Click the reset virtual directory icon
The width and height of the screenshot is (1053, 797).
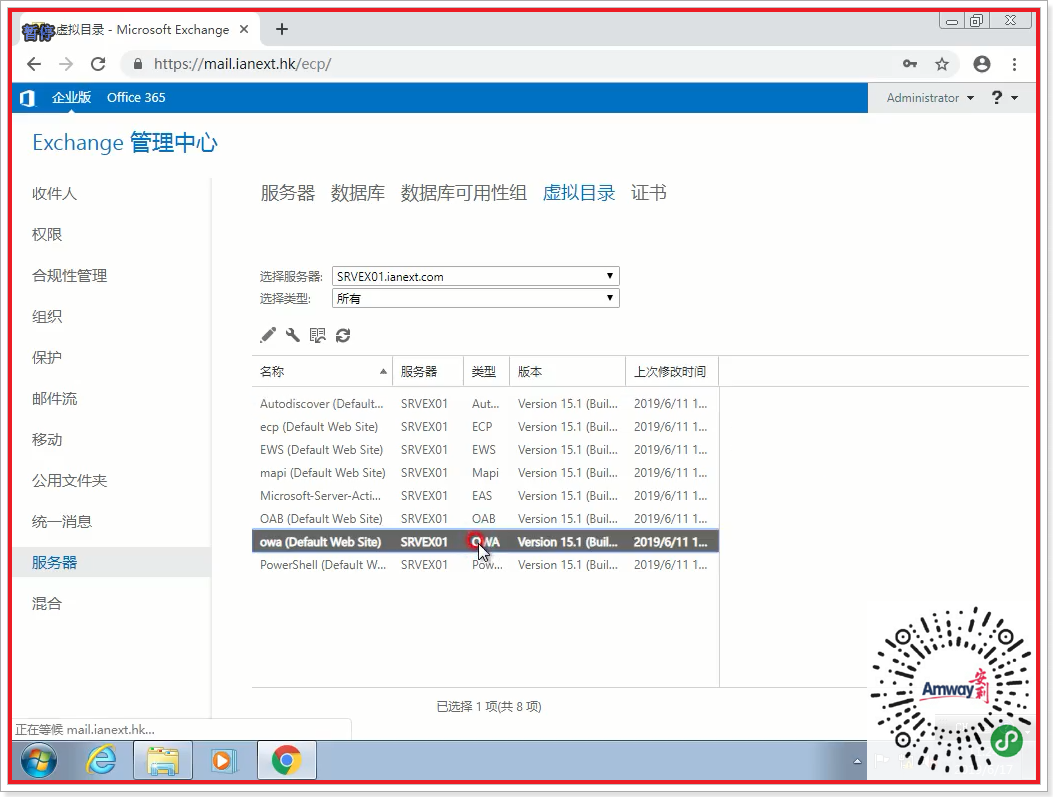coord(318,334)
